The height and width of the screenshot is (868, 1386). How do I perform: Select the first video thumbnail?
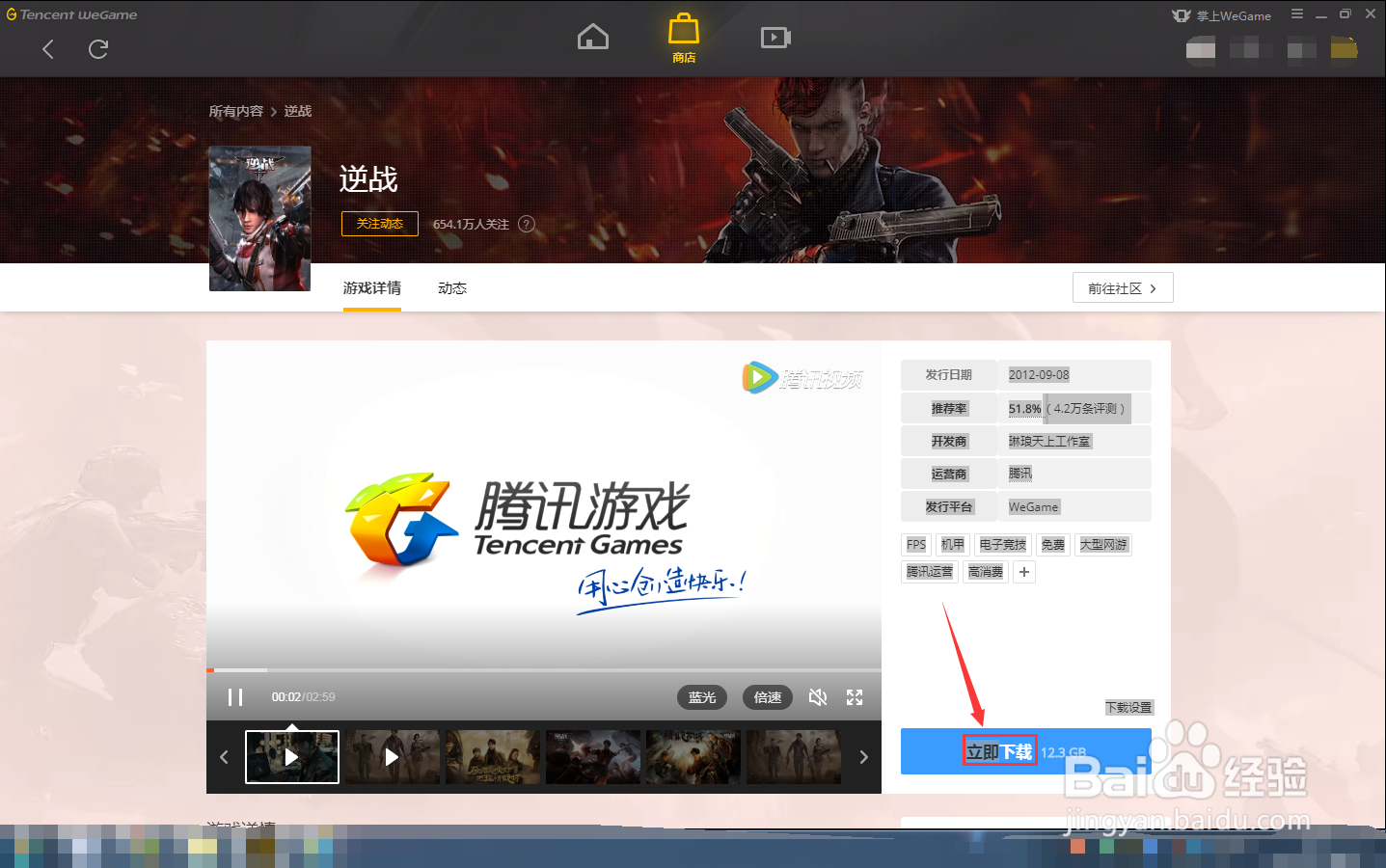point(292,757)
